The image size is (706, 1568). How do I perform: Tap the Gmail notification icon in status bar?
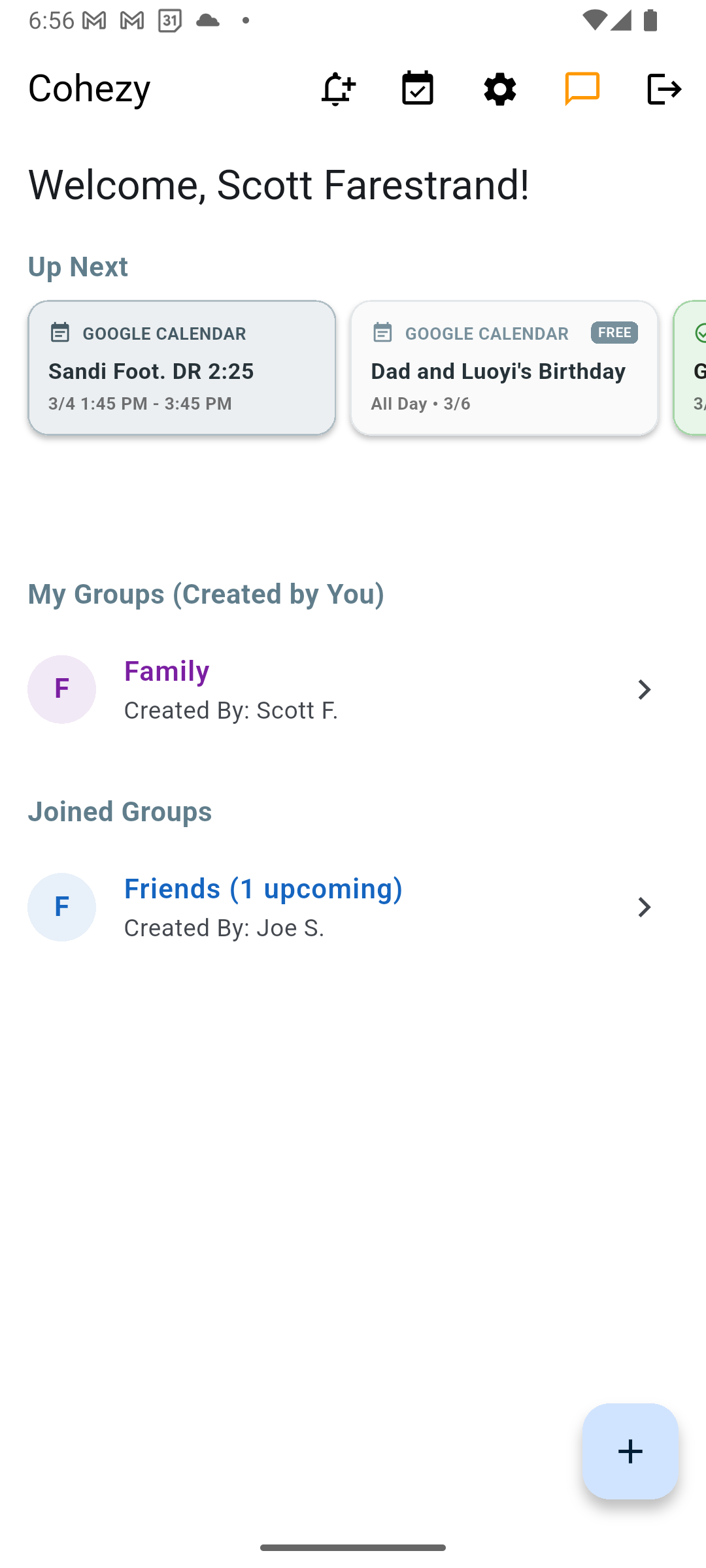(94, 21)
